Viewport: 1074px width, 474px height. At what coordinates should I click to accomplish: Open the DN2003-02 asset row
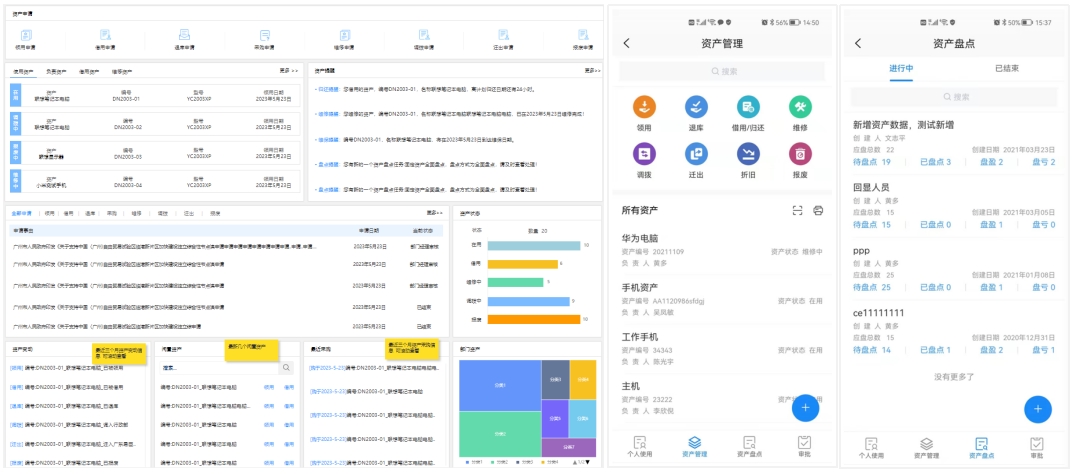[155, 124]
